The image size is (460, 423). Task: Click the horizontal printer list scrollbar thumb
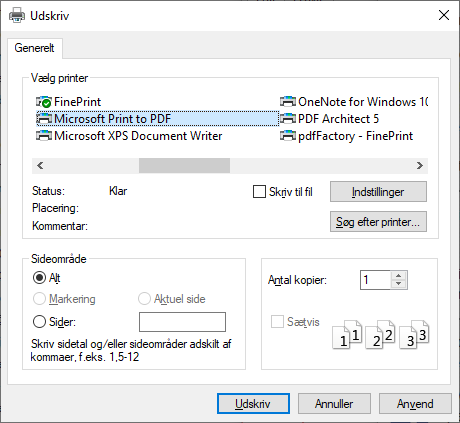pos(184,166)
